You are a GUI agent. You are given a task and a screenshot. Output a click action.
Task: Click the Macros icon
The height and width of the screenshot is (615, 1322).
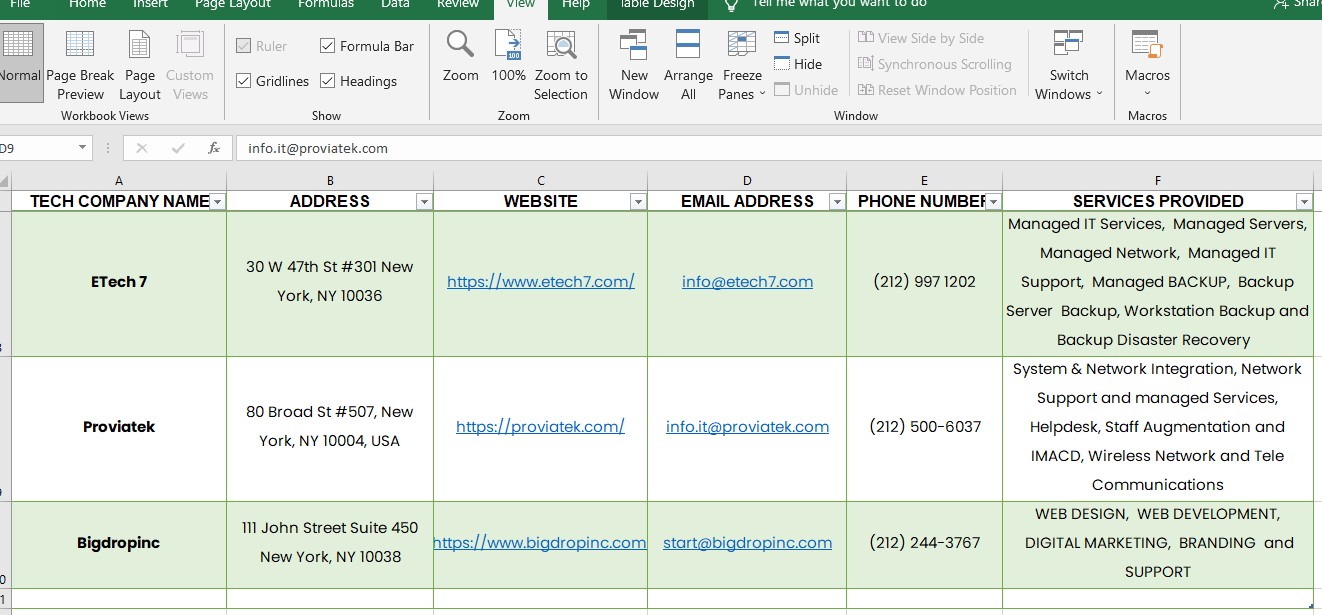(1147, 45)
